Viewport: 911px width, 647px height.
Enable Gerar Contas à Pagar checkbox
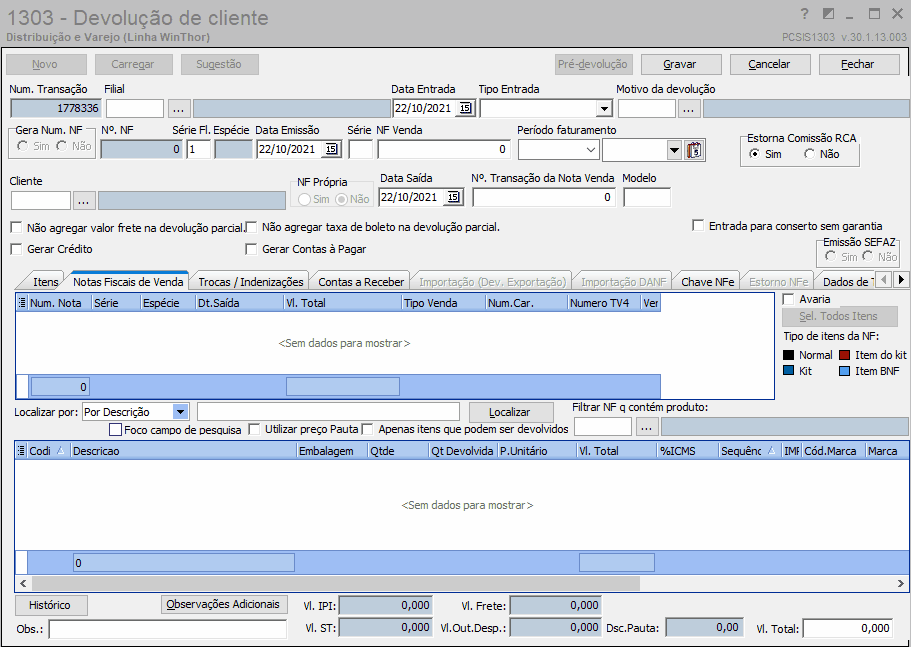(251, 249)
